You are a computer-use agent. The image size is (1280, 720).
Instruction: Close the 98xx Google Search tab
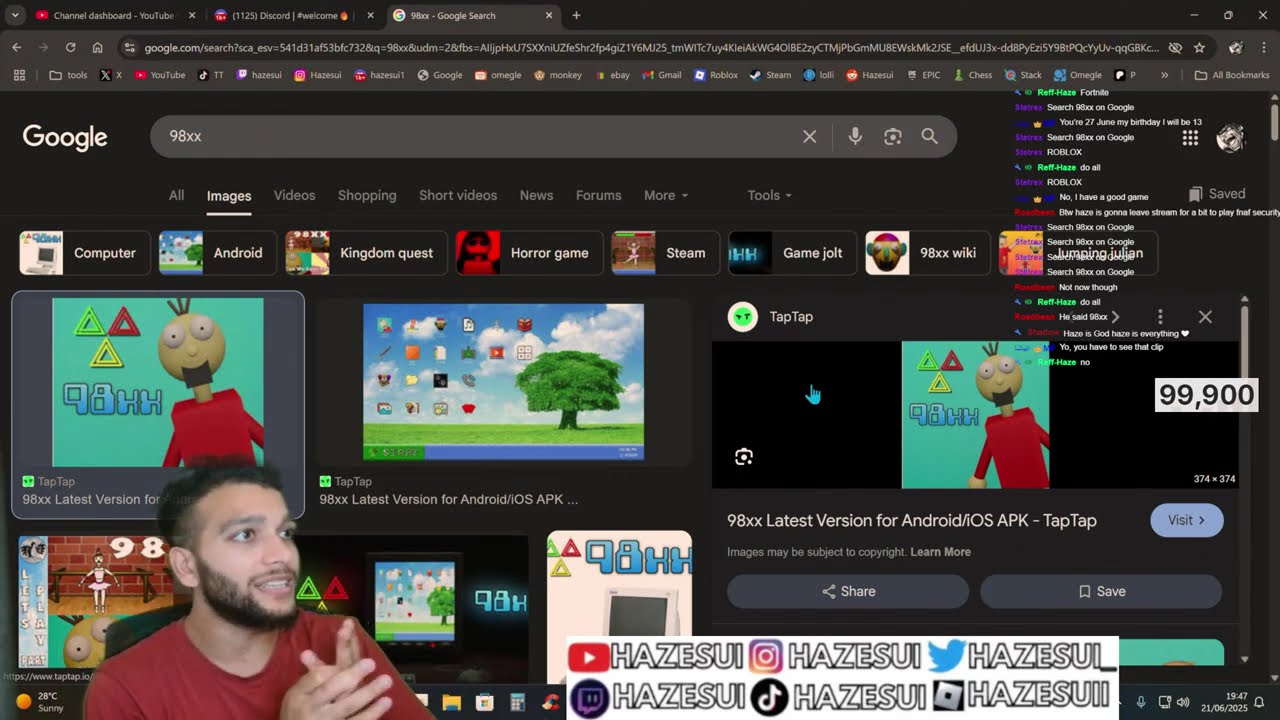[x=549, y=15]
